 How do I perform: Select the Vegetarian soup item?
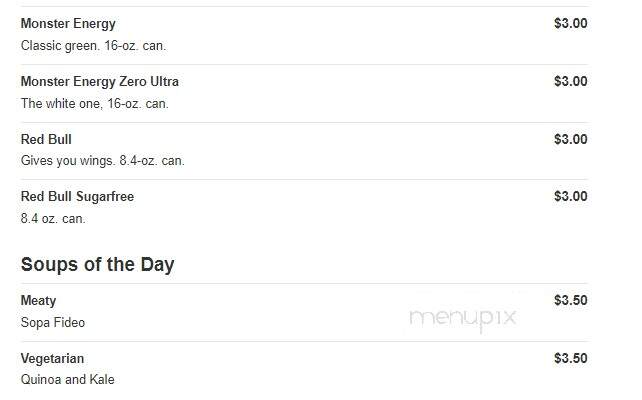(52, 358)
